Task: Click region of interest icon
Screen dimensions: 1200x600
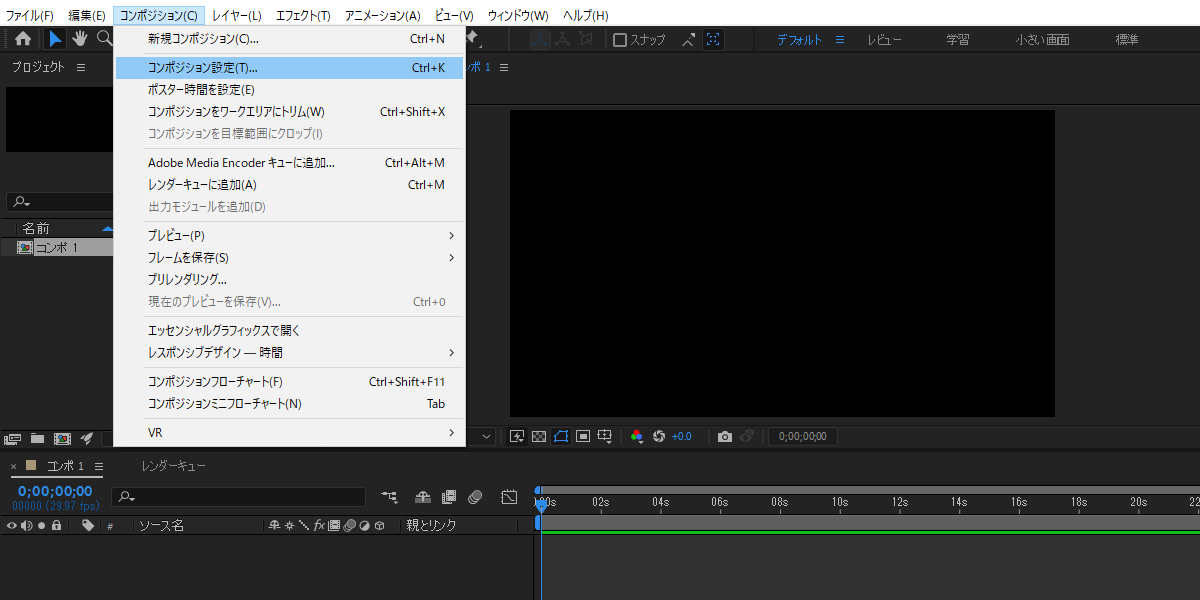Action: pos(583,437)
